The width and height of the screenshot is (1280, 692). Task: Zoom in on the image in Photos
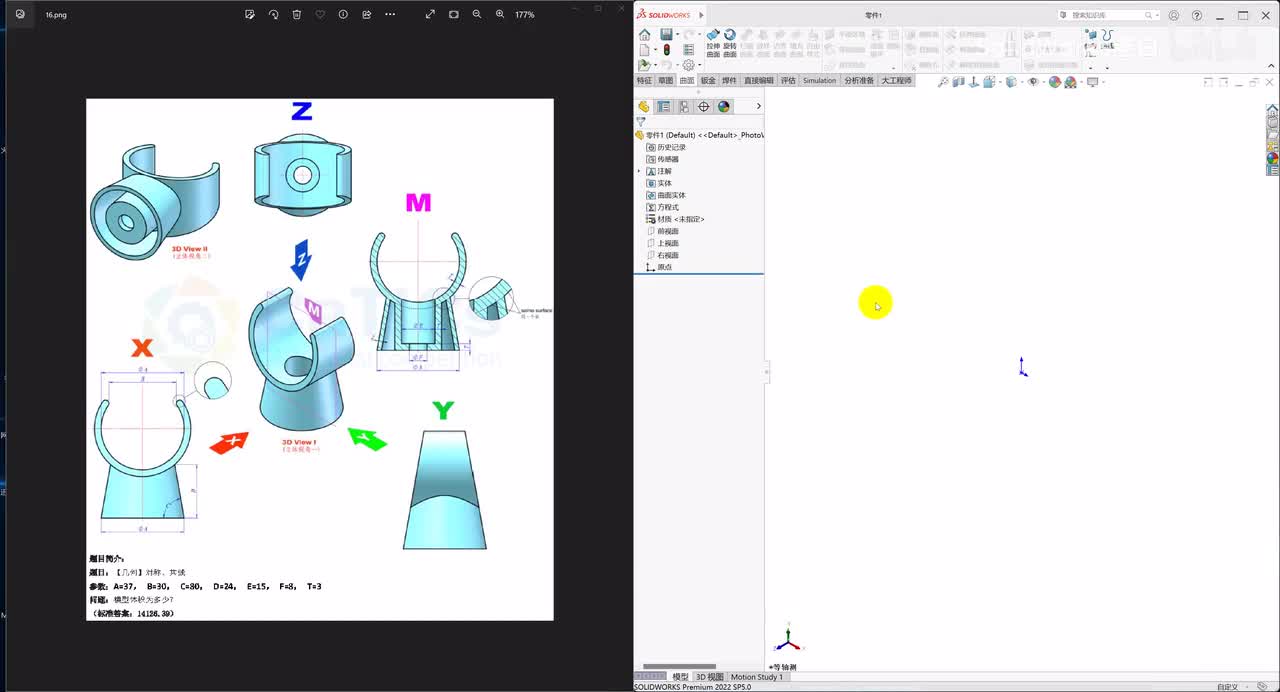click(500, 15)
